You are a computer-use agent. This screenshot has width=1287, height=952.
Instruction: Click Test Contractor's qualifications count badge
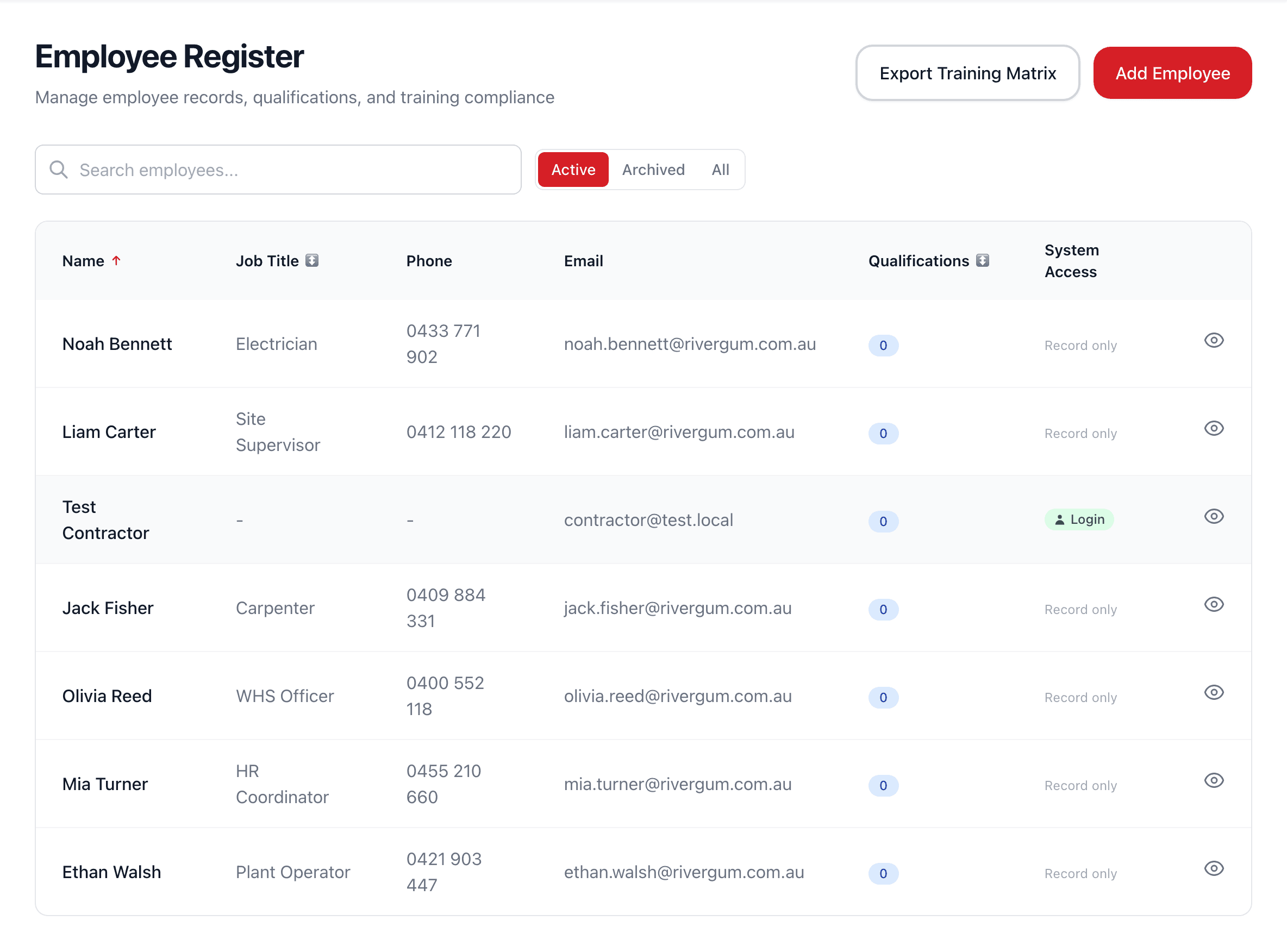(x=883, y=522)
